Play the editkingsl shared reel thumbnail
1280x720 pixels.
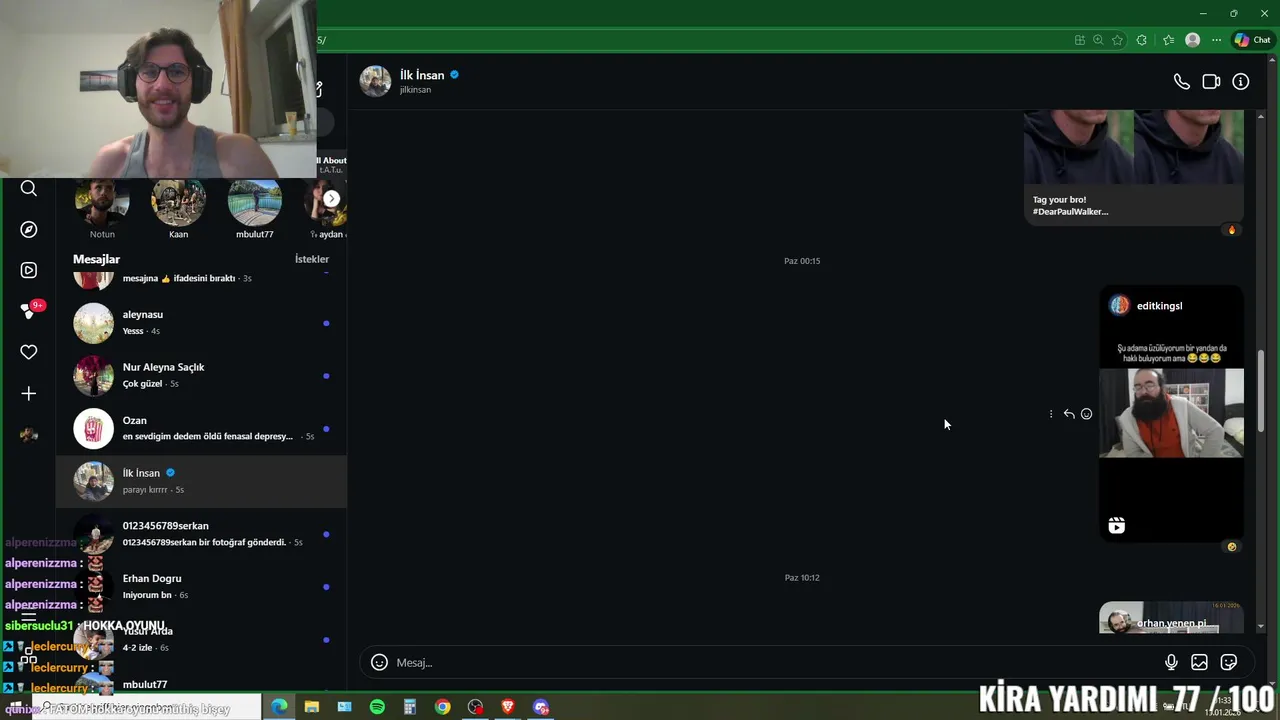point(1171,413)
